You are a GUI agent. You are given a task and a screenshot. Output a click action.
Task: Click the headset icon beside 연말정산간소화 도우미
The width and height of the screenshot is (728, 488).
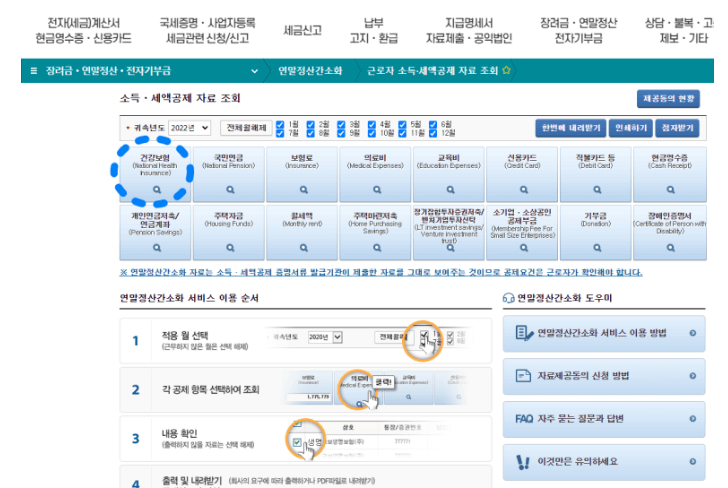(x=508, y=298)
